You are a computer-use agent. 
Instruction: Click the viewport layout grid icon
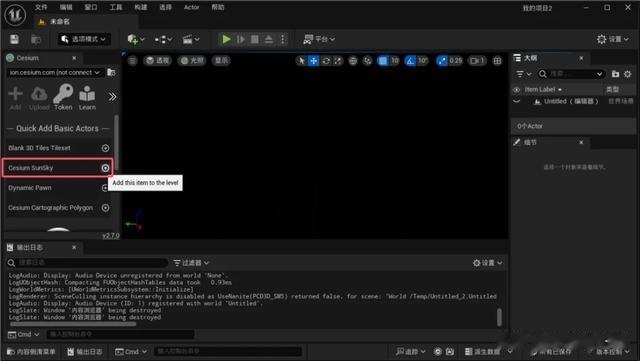(x=497, y=61)
